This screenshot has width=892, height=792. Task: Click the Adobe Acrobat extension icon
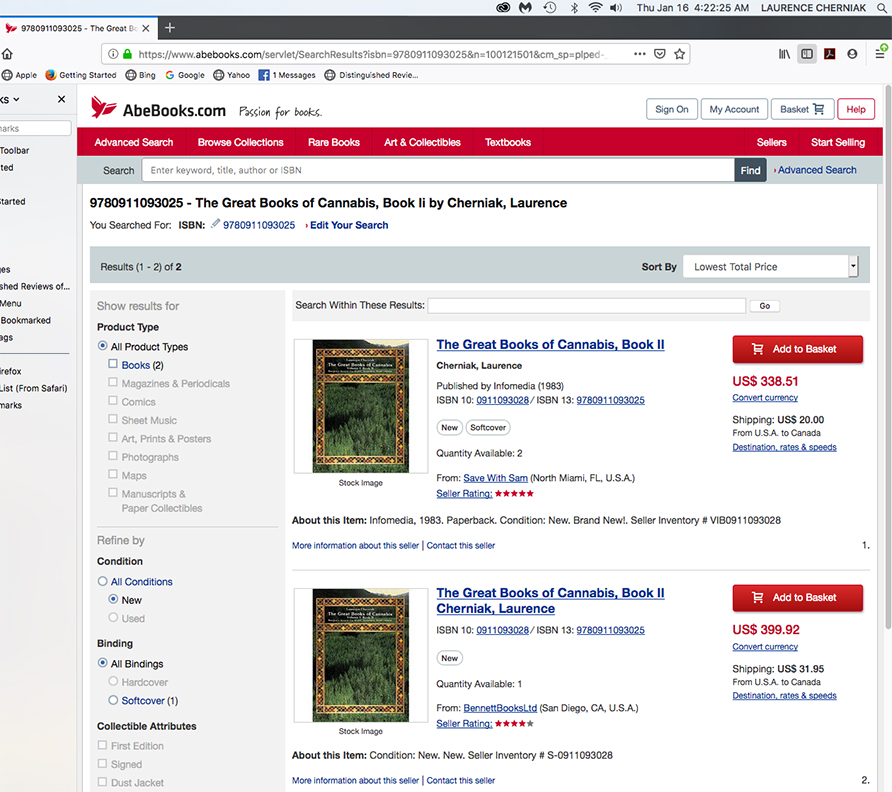click(x=829, y=54)
